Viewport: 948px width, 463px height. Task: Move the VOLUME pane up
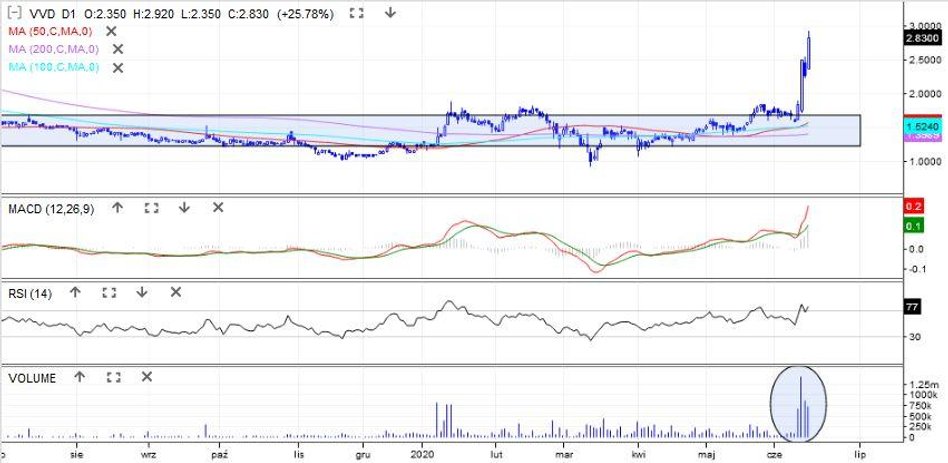click(x=80, y=378)
